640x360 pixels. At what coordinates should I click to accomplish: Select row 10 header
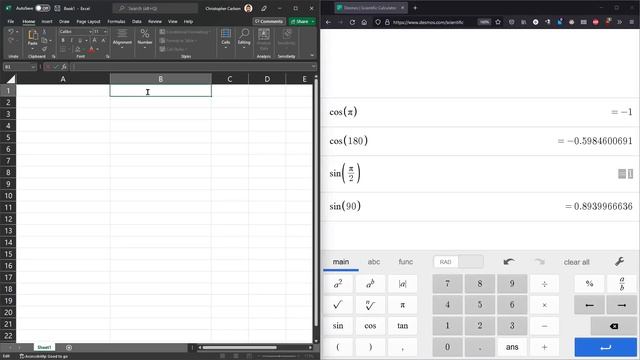8,196
